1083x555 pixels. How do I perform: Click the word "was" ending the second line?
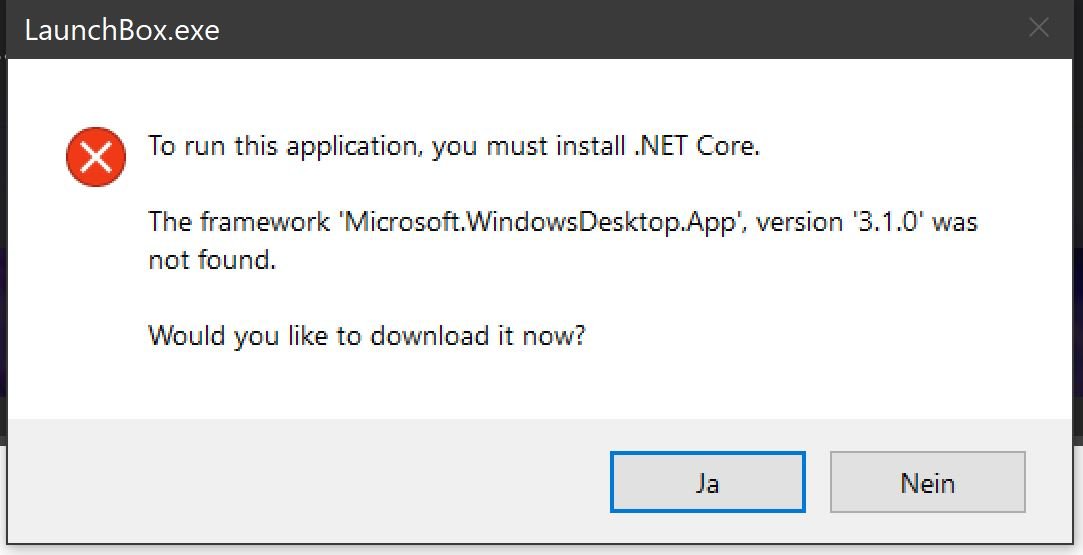[955, 223]
